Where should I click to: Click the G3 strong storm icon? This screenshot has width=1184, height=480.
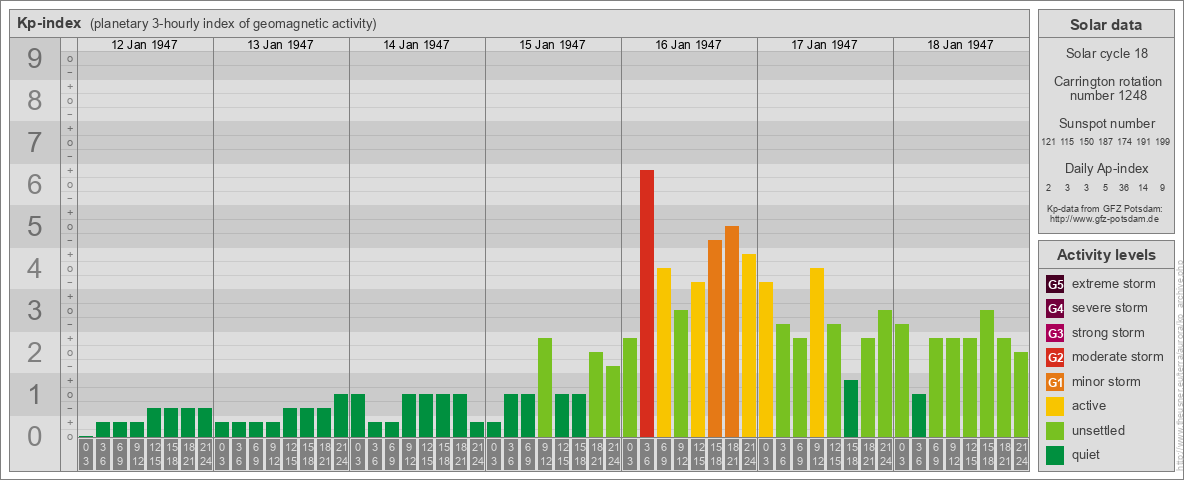point(1055,333)
